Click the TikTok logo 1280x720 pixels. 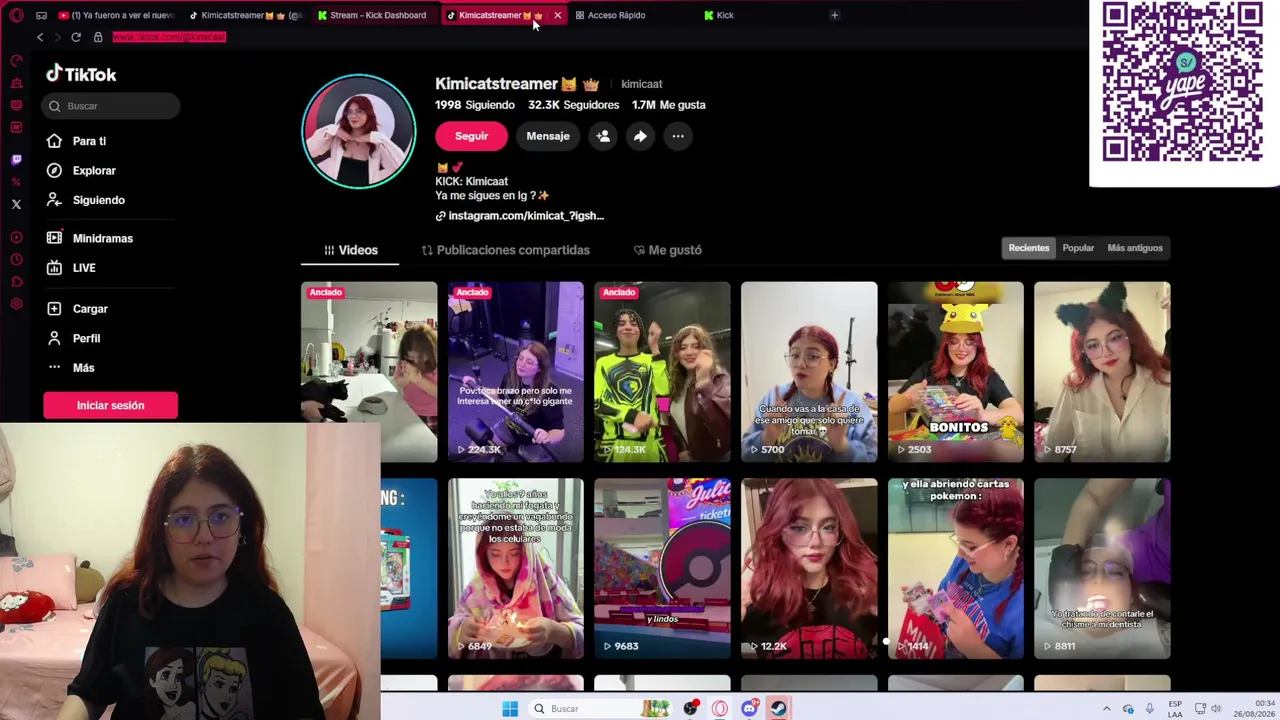(x=81, y=74)
